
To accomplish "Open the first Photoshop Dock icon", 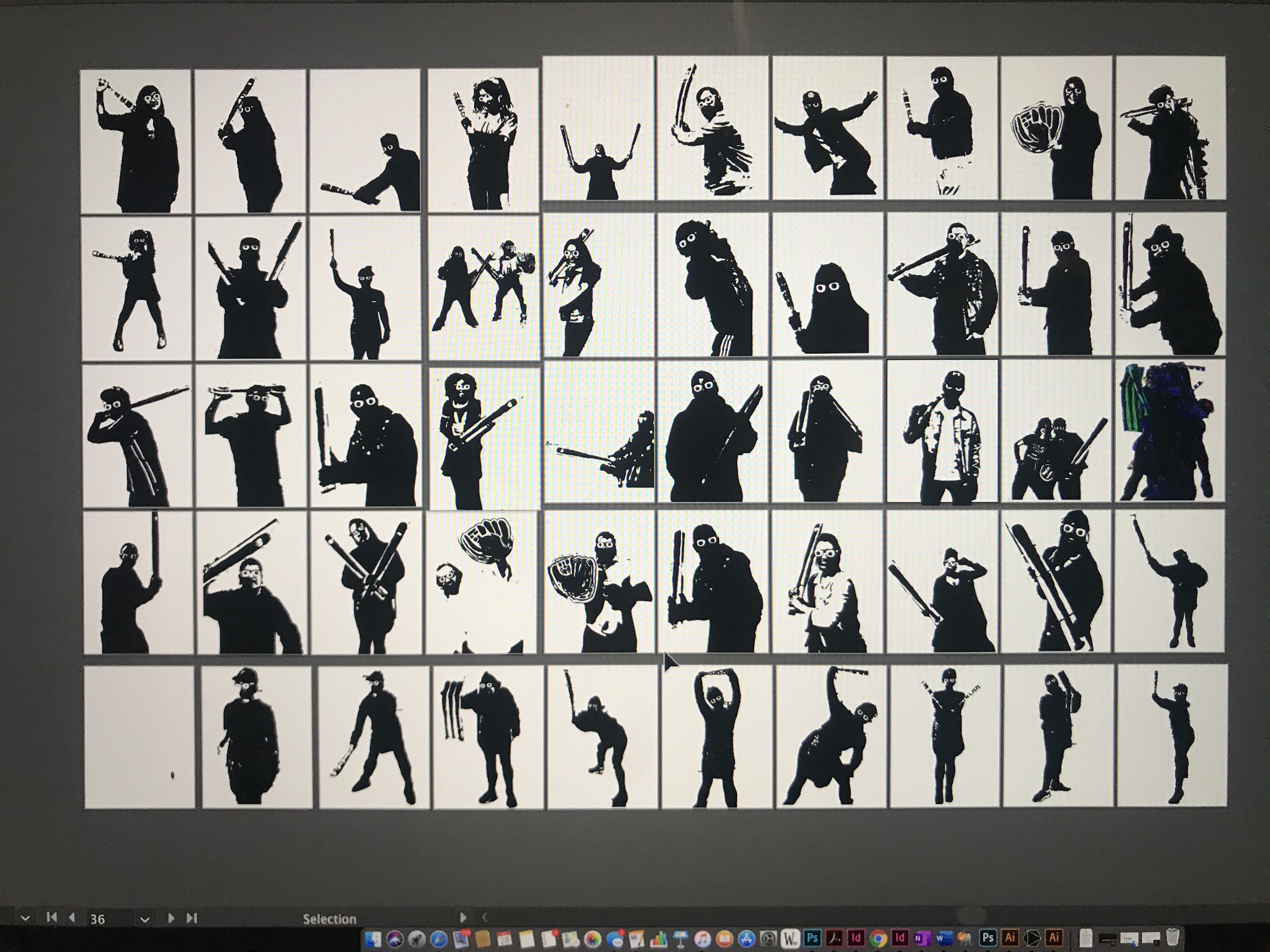I will (812, 938).
